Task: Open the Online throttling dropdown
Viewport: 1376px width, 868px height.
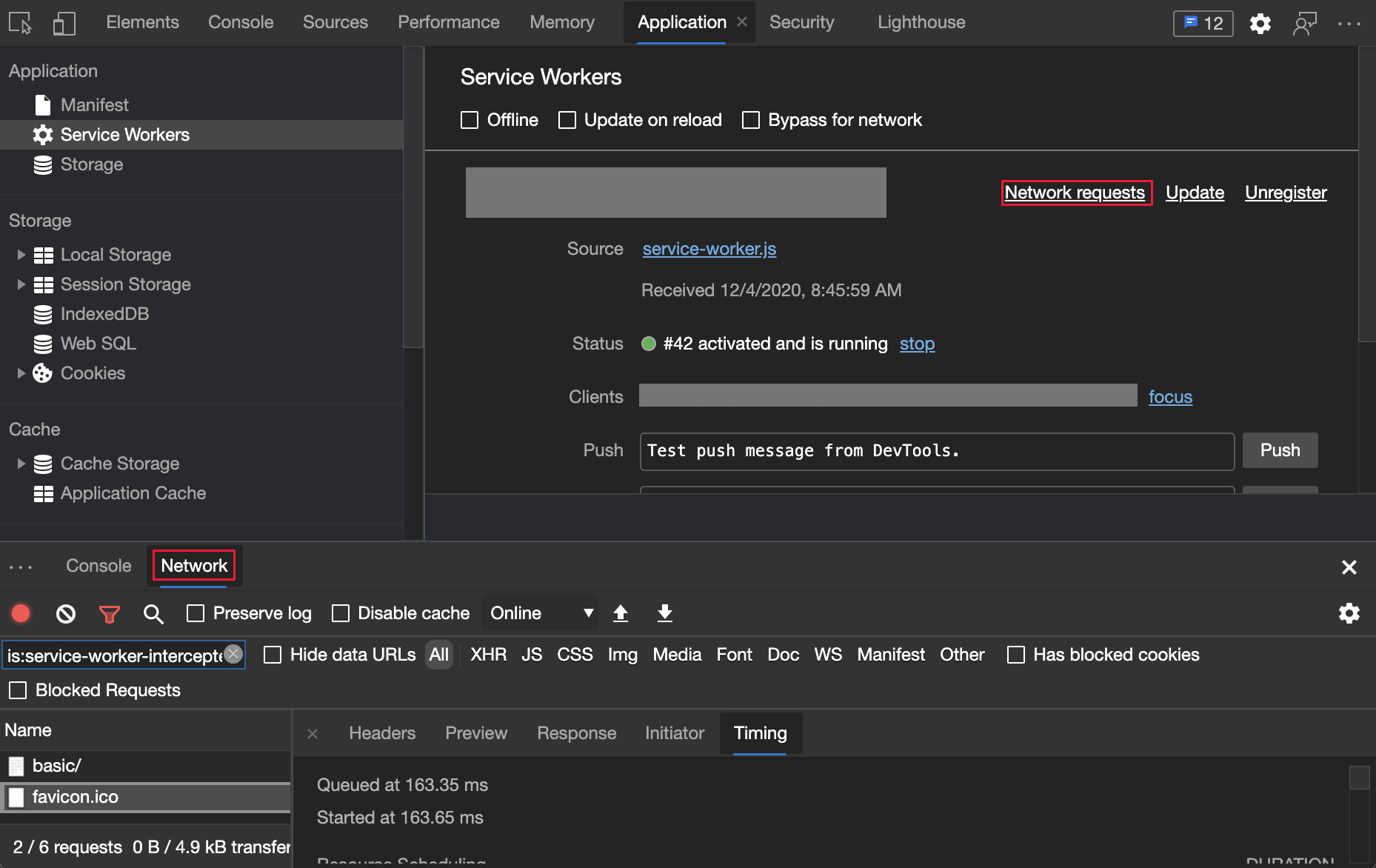Action: tap(540, 613)
